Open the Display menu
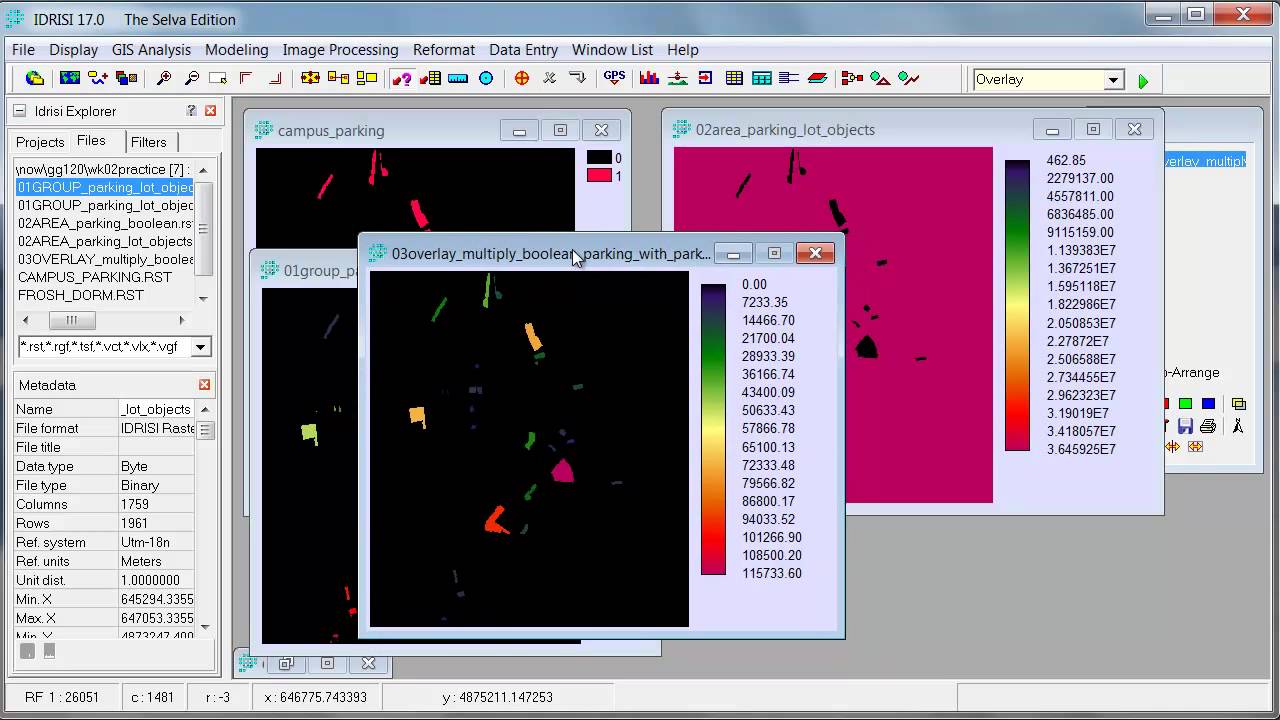The height and width of the screenshot is (720, 1280). 74,49
